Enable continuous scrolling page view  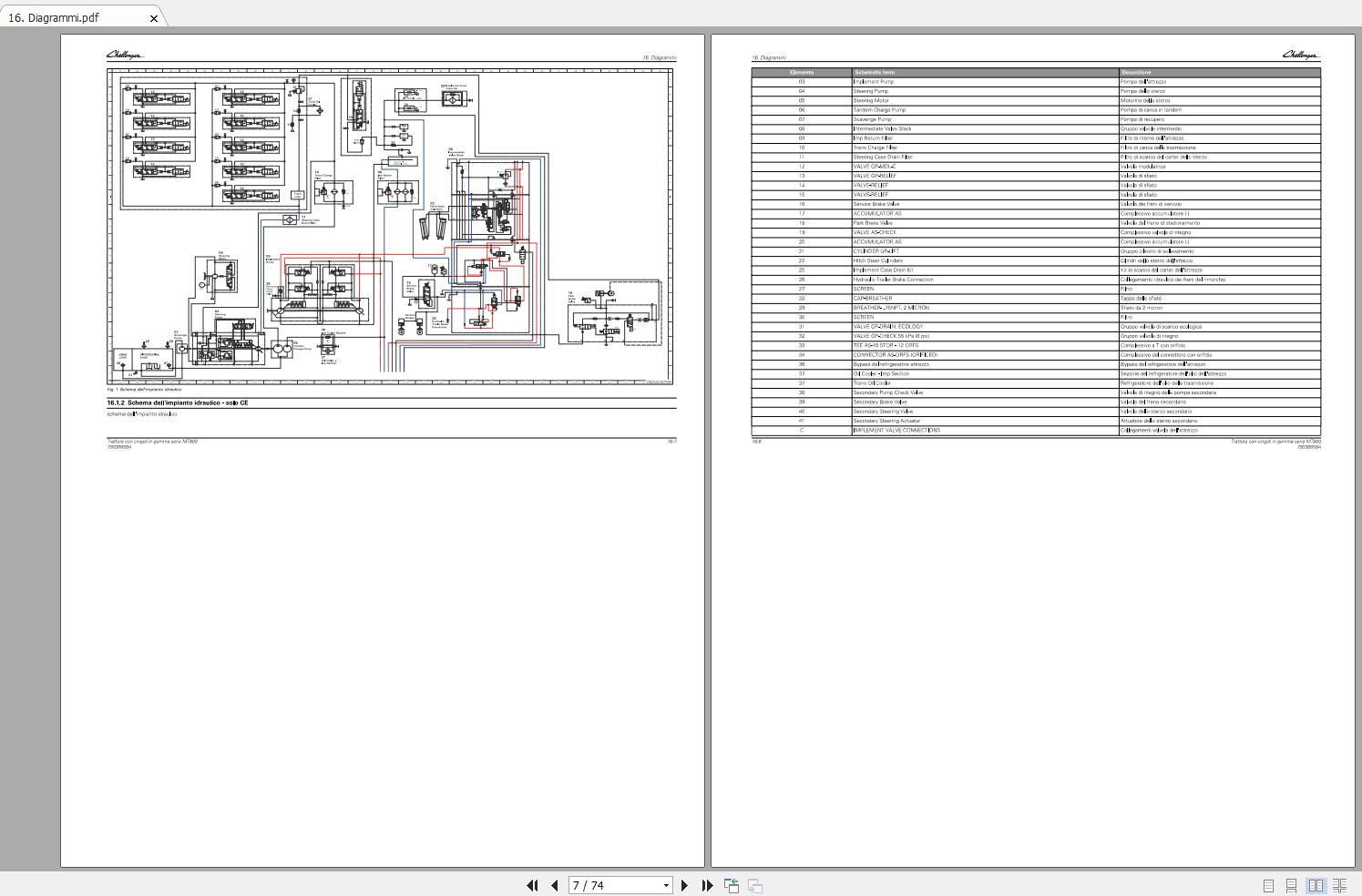(x=1291, y=885)
